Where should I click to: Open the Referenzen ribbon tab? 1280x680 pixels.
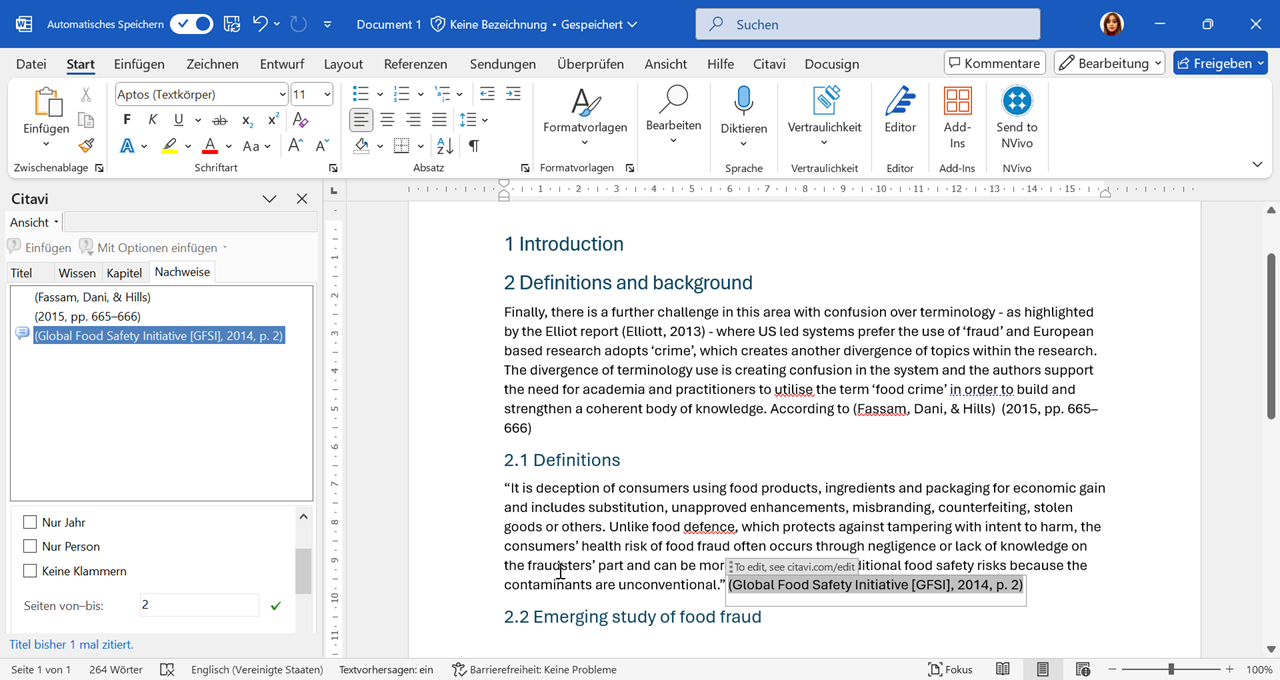click(415, 64)
